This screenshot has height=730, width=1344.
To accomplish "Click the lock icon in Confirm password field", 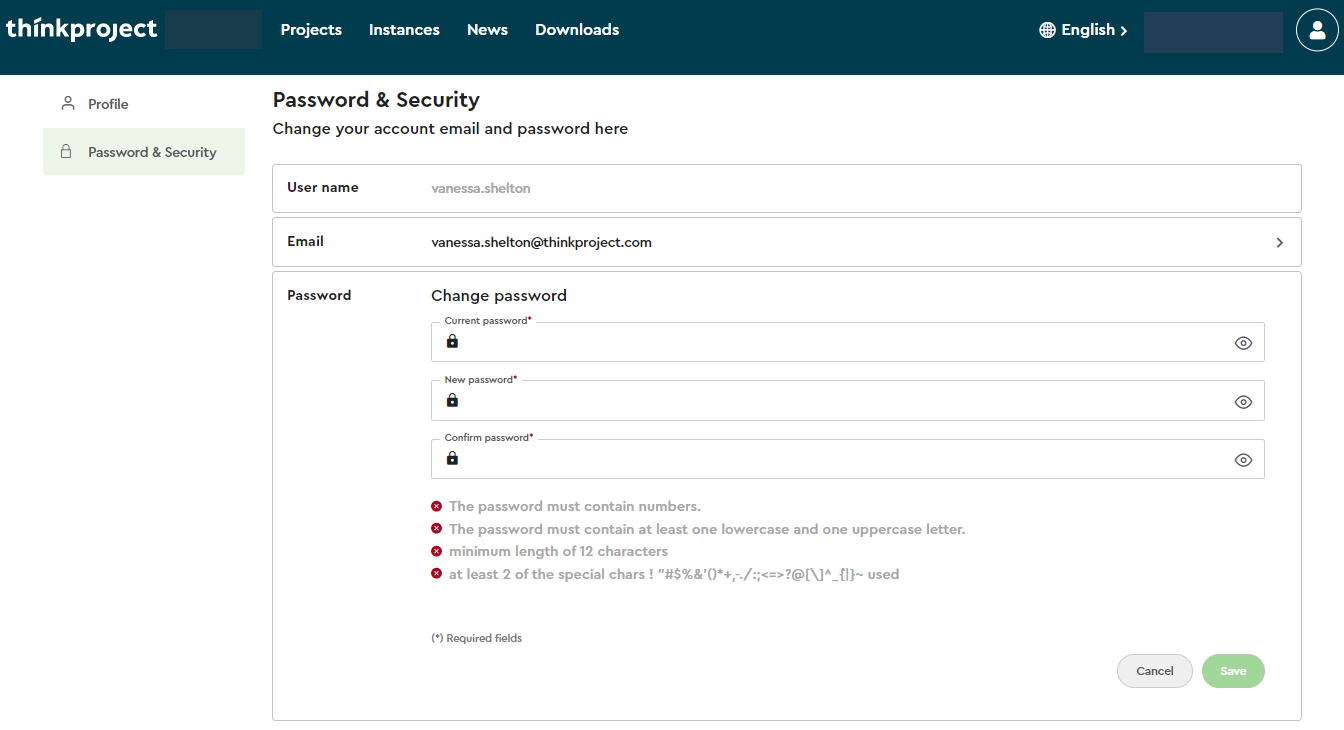I will click(452, 459).
